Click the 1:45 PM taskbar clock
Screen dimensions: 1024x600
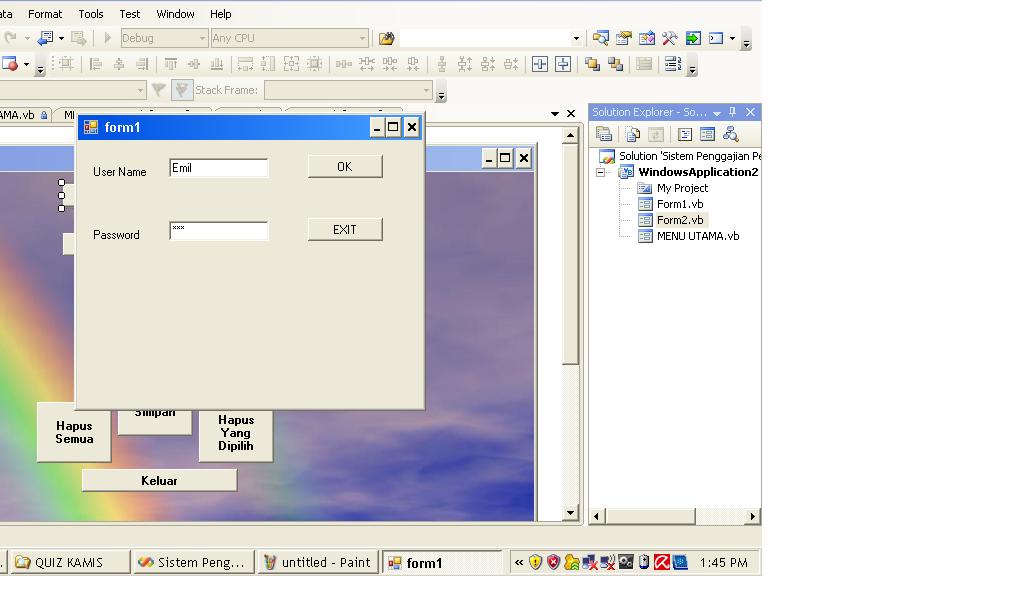[x=724, y=562]
